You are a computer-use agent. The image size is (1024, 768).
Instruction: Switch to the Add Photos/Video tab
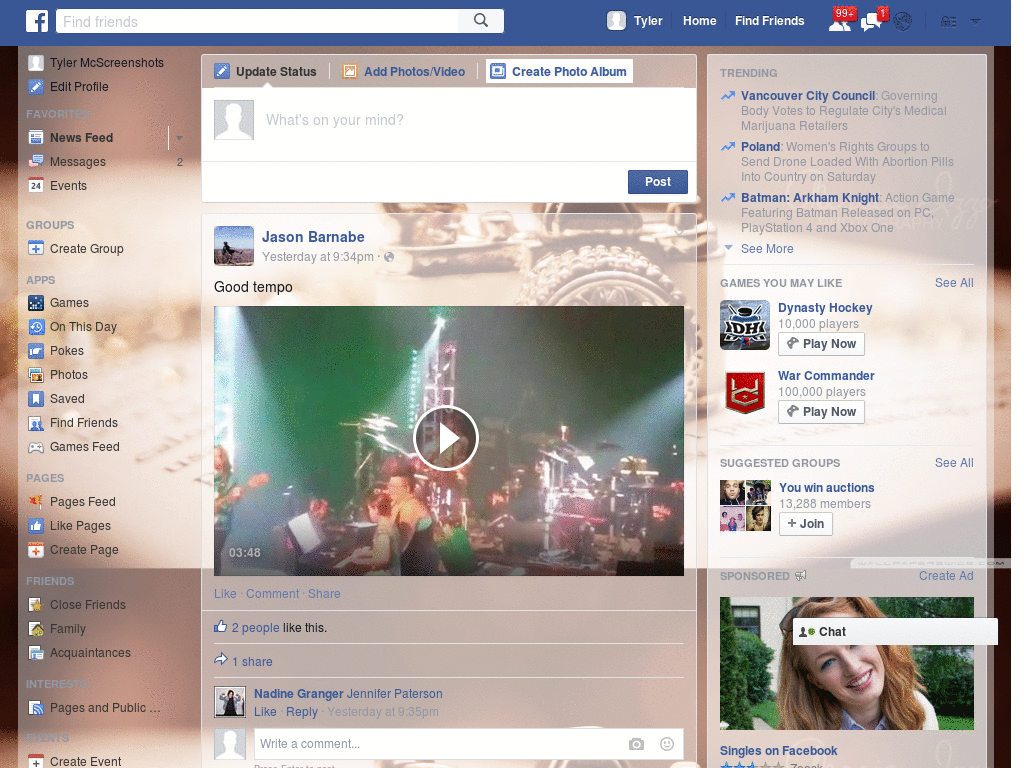405,71
